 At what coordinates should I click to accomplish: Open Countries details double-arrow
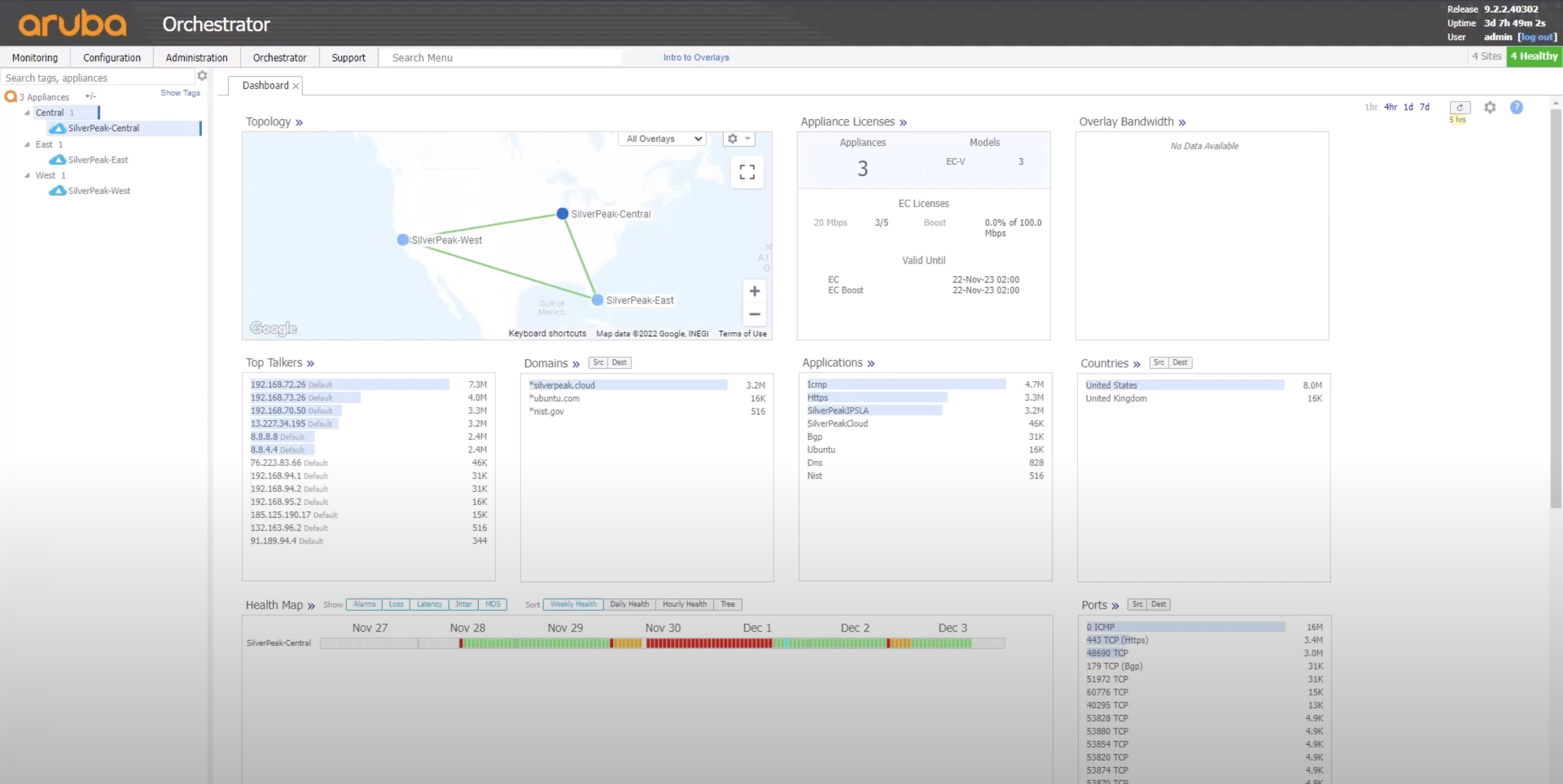1137,365
